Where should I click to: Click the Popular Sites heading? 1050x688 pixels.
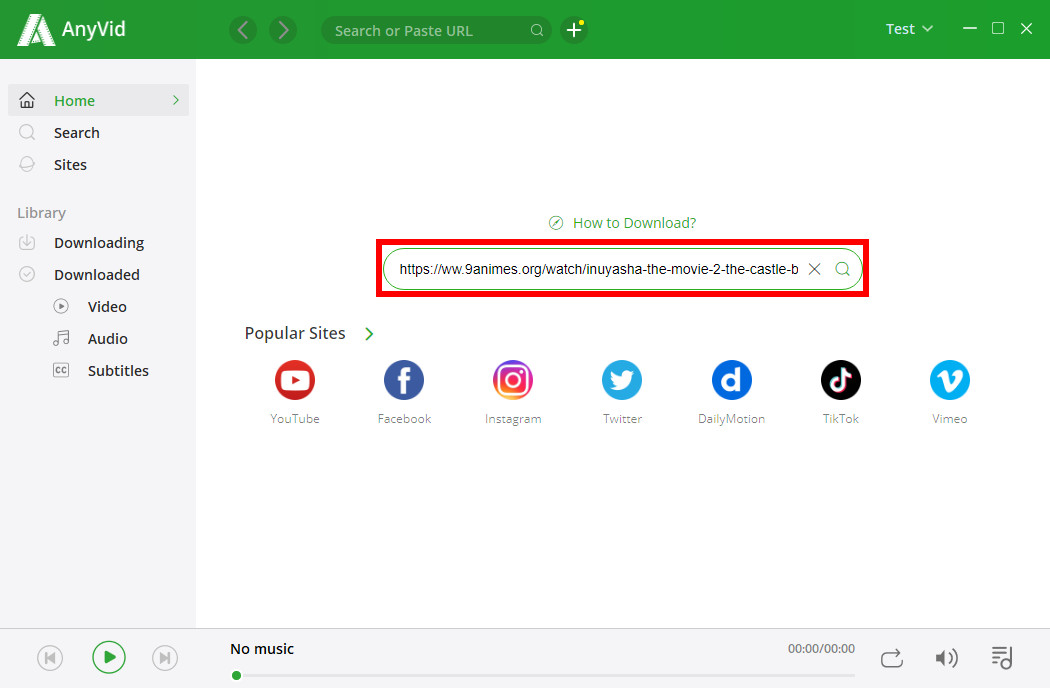295,333
